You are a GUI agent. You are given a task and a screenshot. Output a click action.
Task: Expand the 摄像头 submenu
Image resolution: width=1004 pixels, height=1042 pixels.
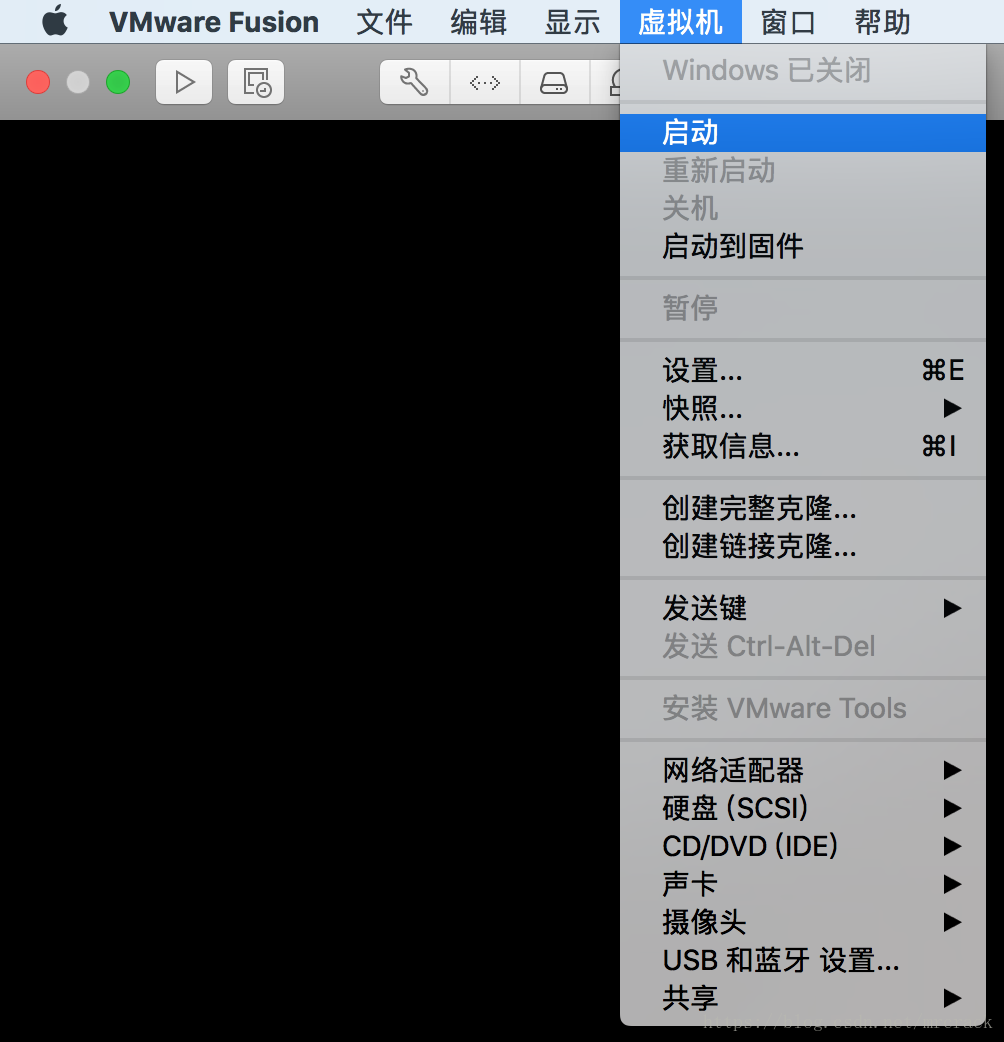tap(803, 922)
